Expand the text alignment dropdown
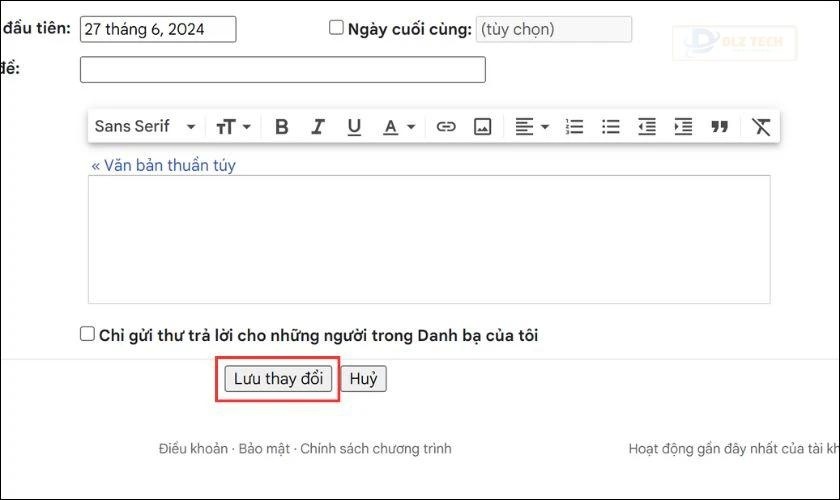Screen dimensions: 840x500 pos(532,127)
